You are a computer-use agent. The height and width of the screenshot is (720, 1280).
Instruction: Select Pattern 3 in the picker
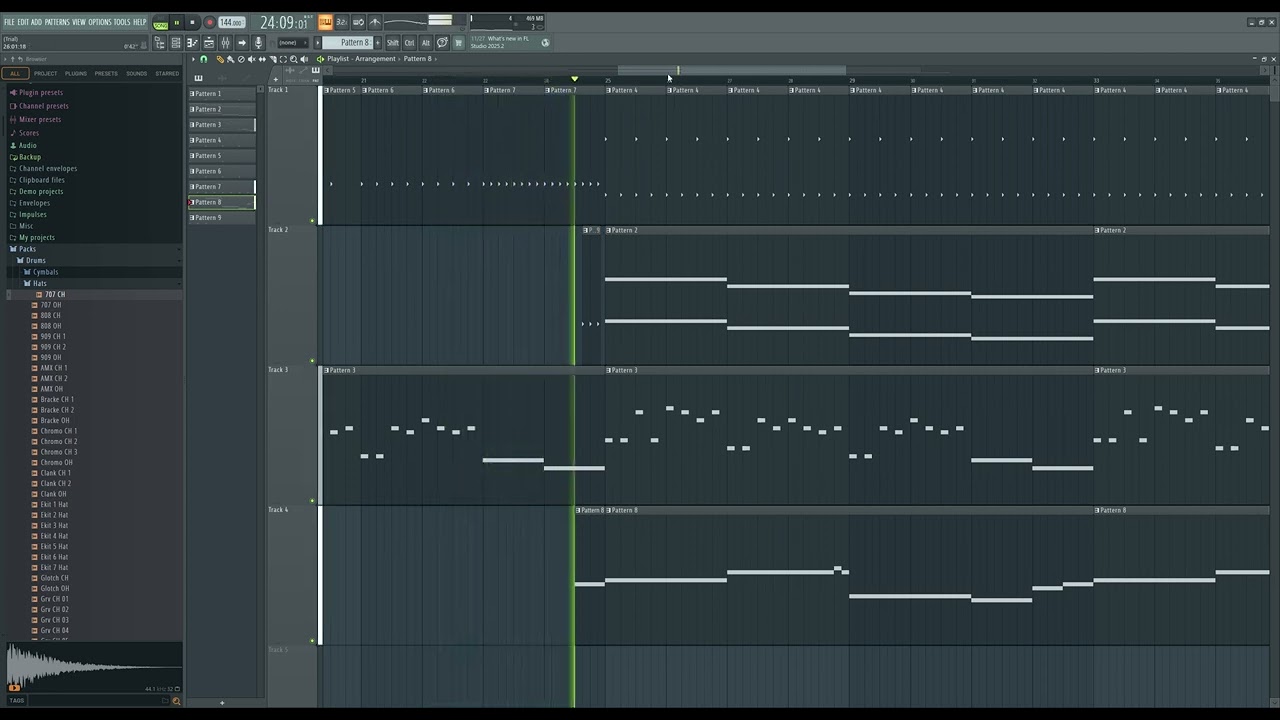click(221, 125)
